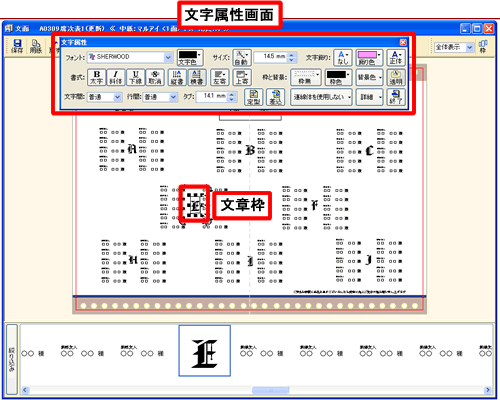Click the 定型 template icon

click(x=254, y=97)
